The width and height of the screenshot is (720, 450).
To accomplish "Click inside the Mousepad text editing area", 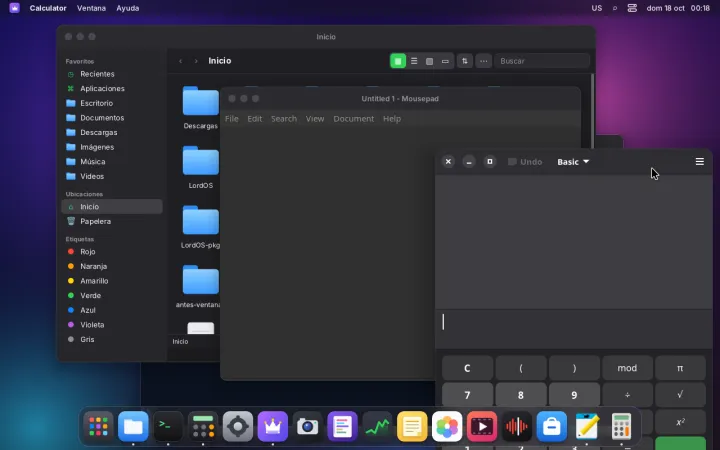I will 327,253.
